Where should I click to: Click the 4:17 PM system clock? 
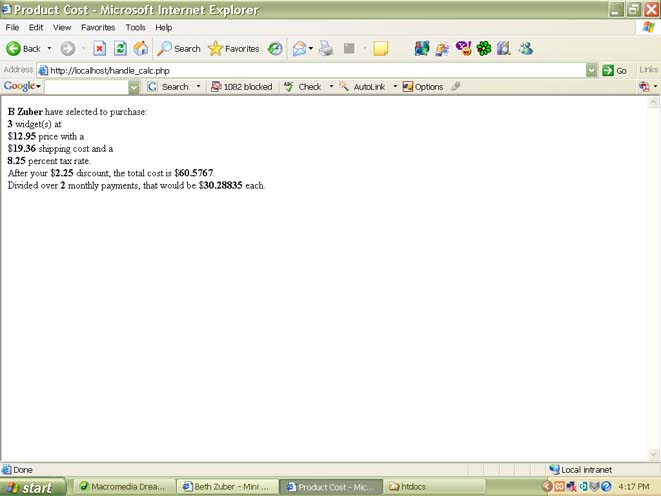tap(634, 487)
